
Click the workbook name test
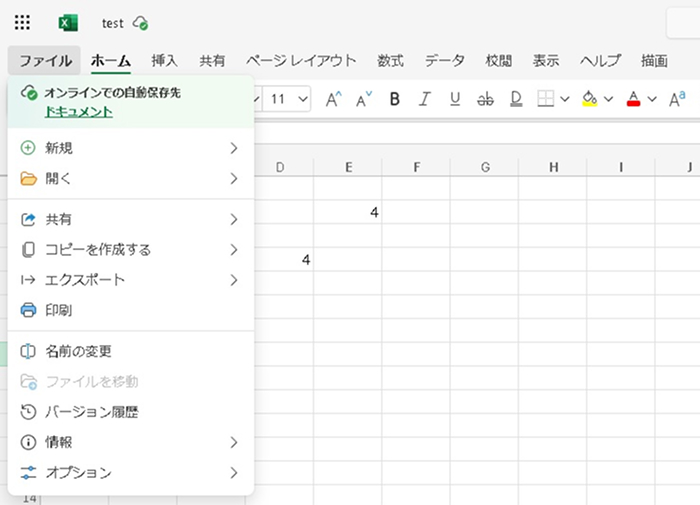[112, 23]
